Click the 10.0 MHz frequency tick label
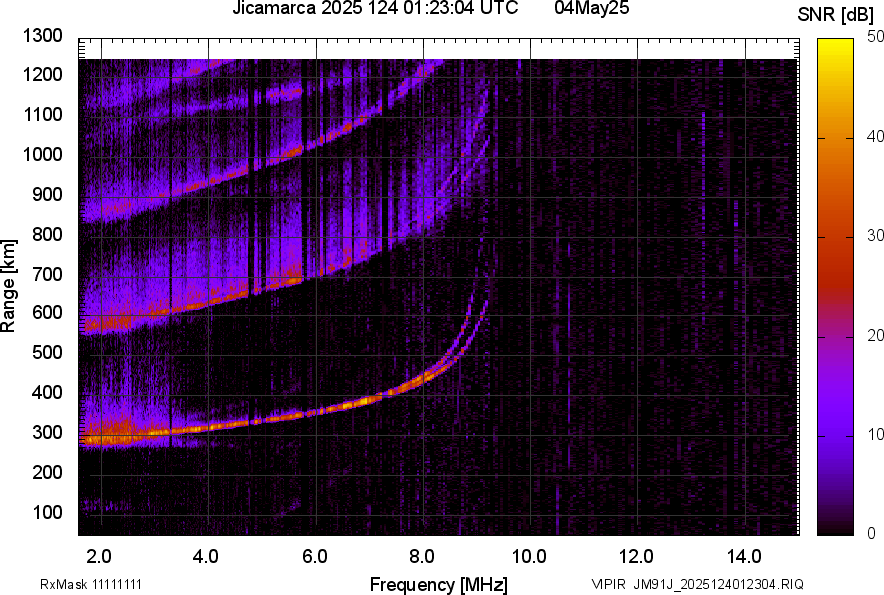The width and height of the screenshot is (884, 595). [529, 557]
